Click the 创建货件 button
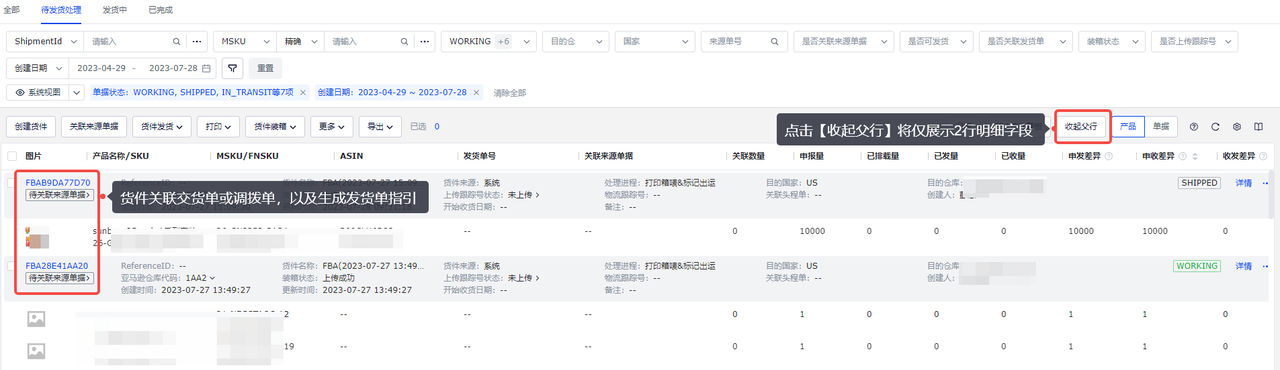Viewport: 1280px width, 370px height. (x=31, y=127)
